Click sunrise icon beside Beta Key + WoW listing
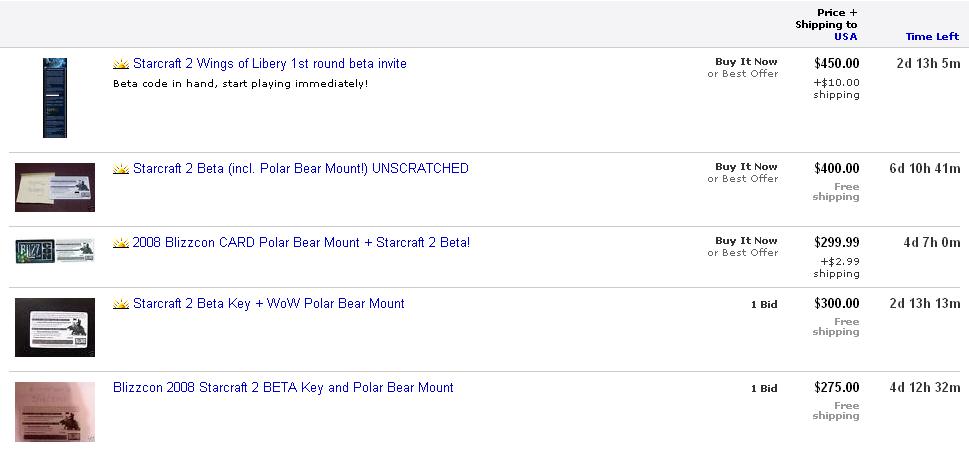Image resolution: width=969 pixels, height=454 pixels. [121, 304]
